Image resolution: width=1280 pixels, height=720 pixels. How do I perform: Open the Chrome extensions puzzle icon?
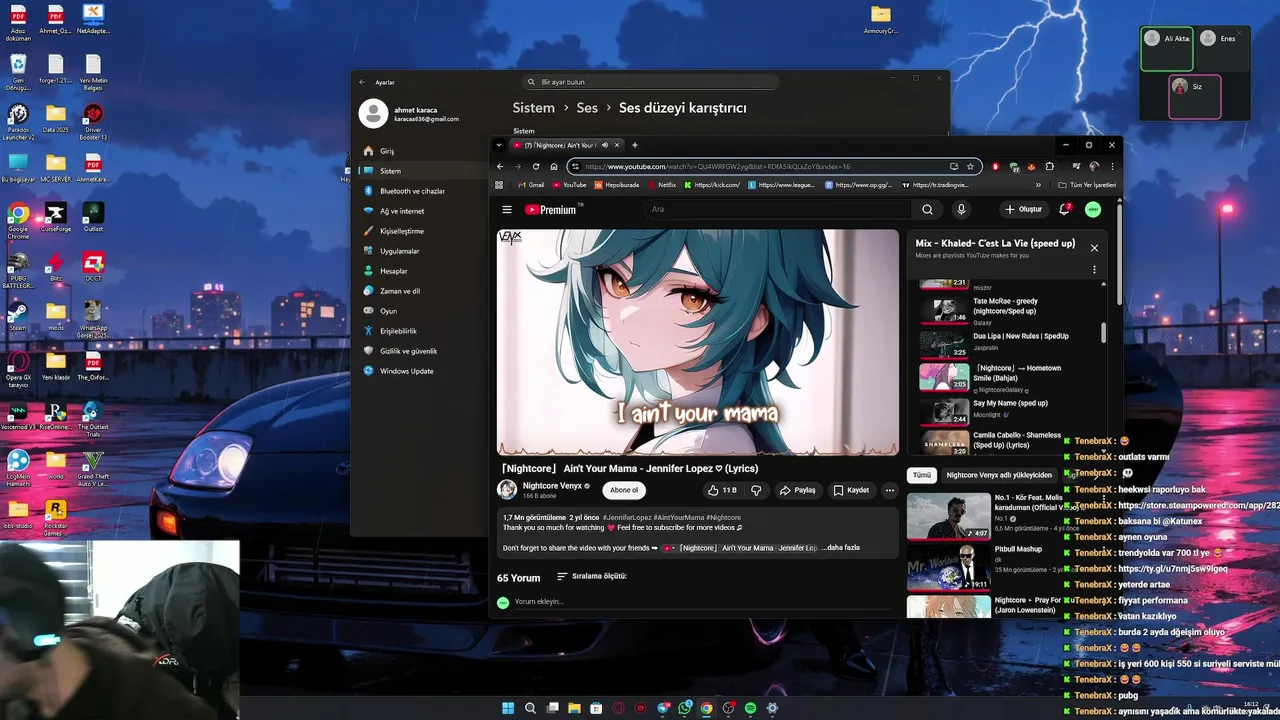coord(1050,166)
